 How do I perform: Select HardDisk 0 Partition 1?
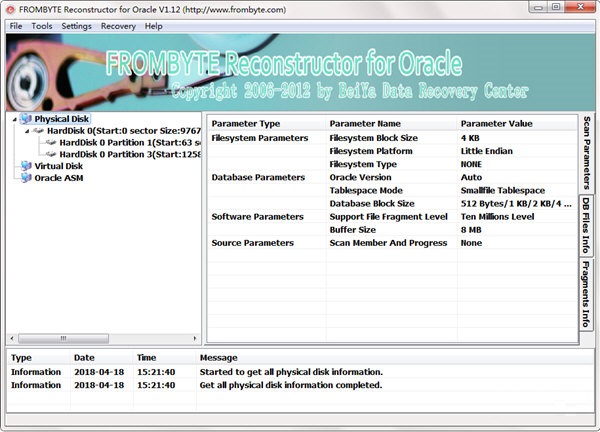[130, 143]
